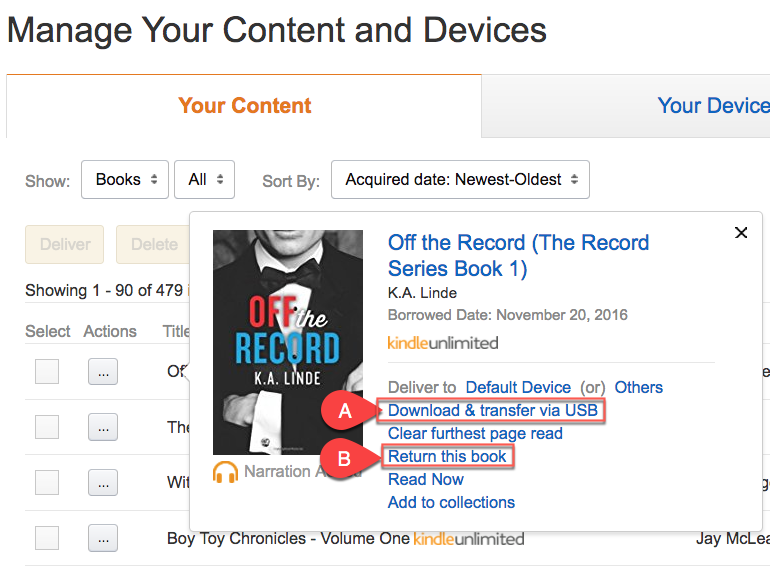The image size is (771, 580).
Task: Click the Delete button
Action: (x=153, y=244)
